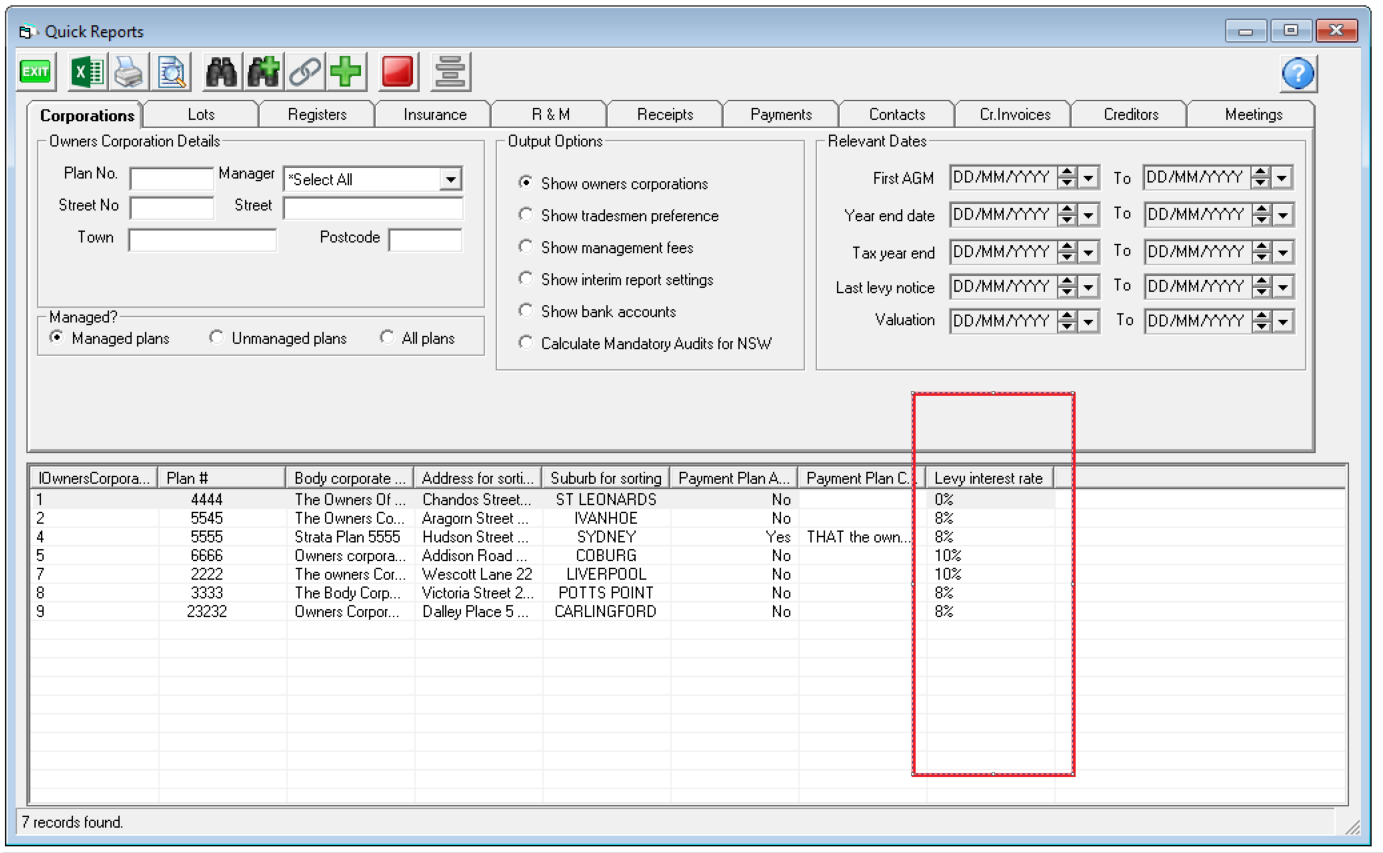Click the Street No input field
1383x853 pixels.
tap(172, 209)
